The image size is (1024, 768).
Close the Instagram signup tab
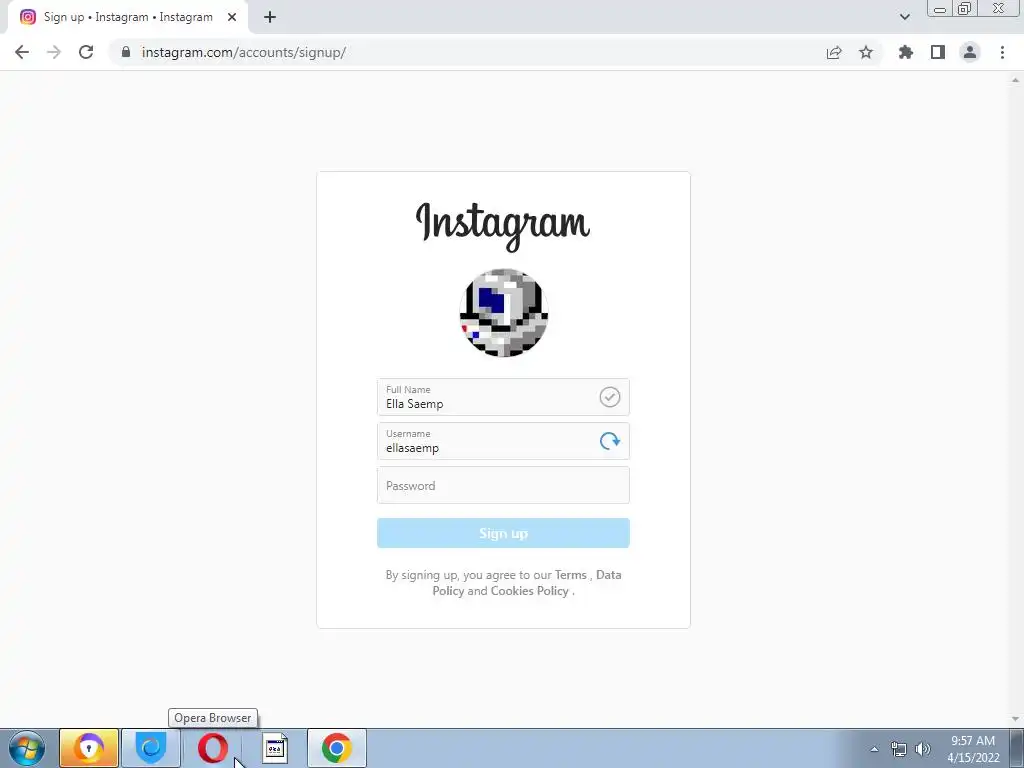(232, 17)
